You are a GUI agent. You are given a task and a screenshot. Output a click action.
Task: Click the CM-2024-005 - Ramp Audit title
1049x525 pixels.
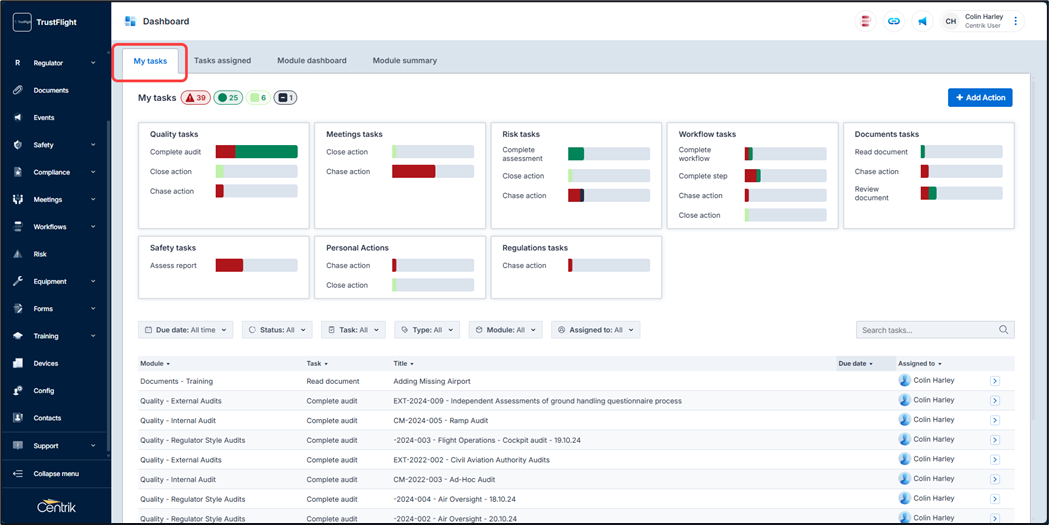click(441, 421)
